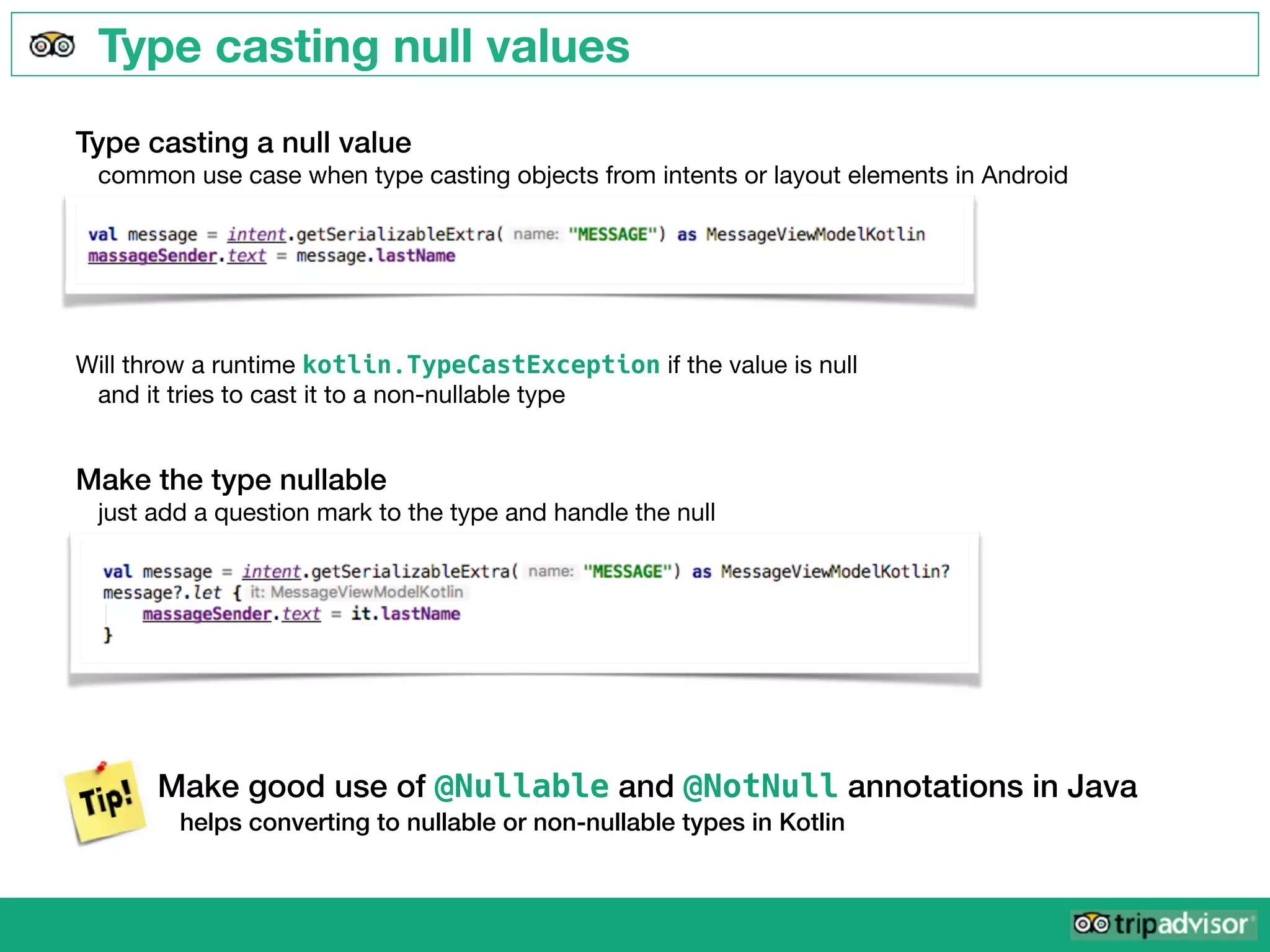Click the kotlin.TypeCastException text
This screenshot has width=1270, height=952.
pyautogui.click(x=481, y=364)
